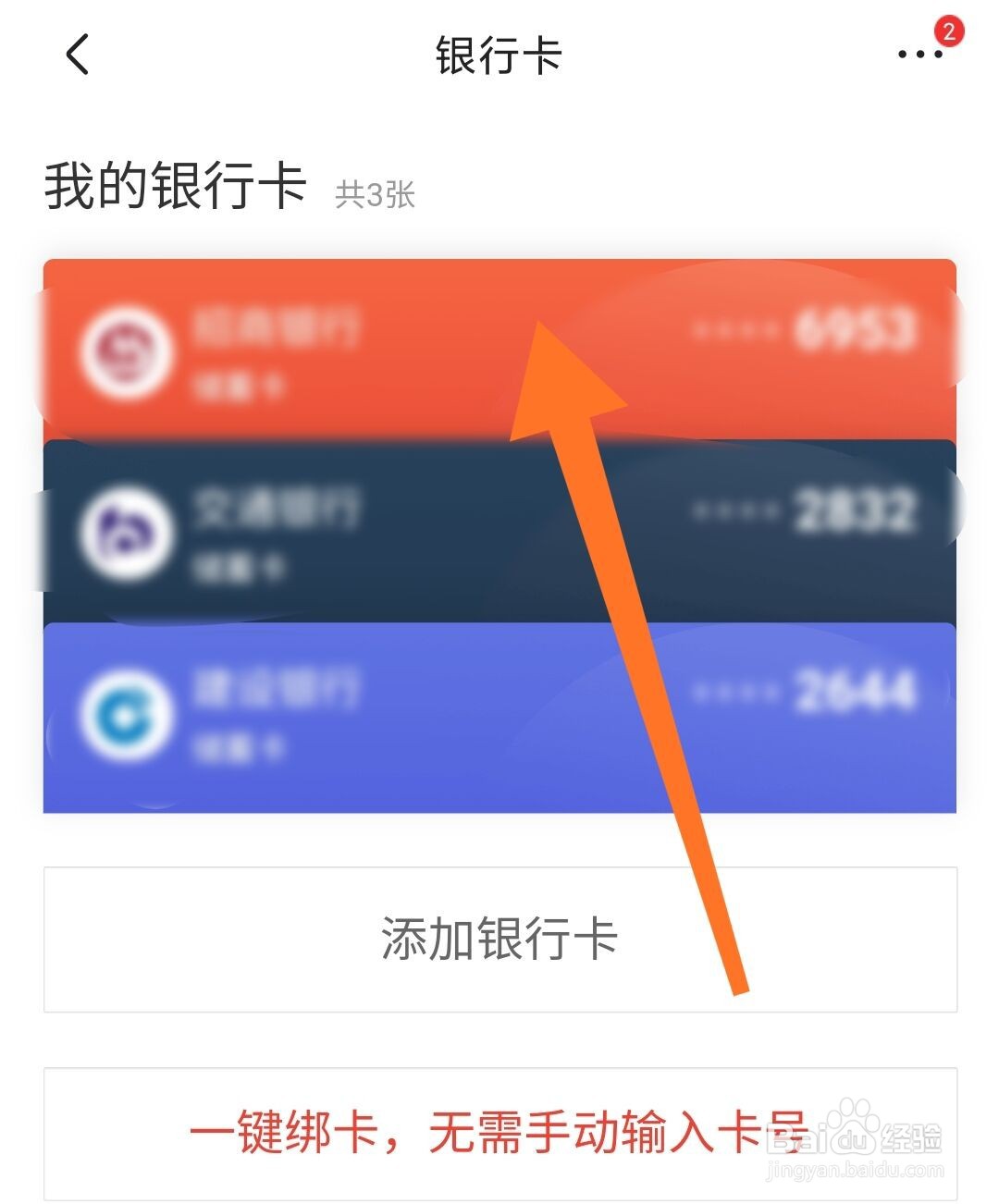The image size is (999, 1204).
Task: Tap the bank logo on the dark navy card
Action: tap(127, 532)
